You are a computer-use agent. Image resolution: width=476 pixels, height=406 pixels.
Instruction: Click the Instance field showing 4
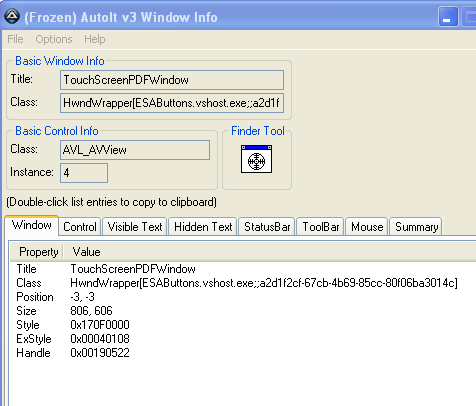pyautogui.click(x=84, y=173)
